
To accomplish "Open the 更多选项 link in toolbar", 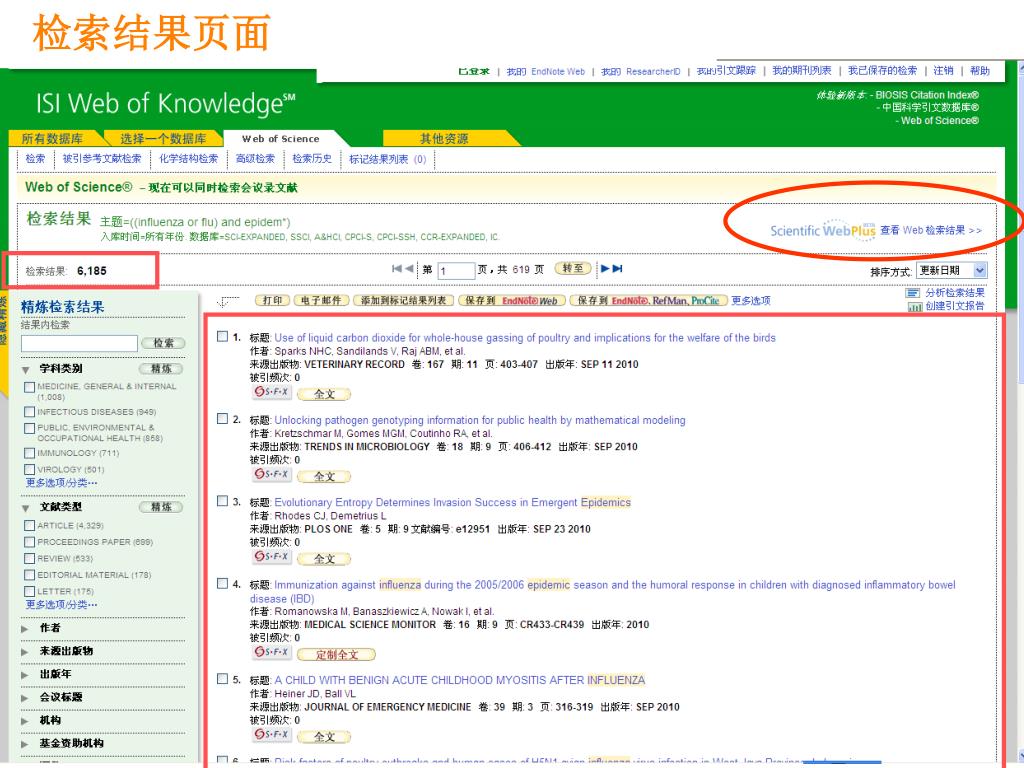I will [x=750, y=300].
